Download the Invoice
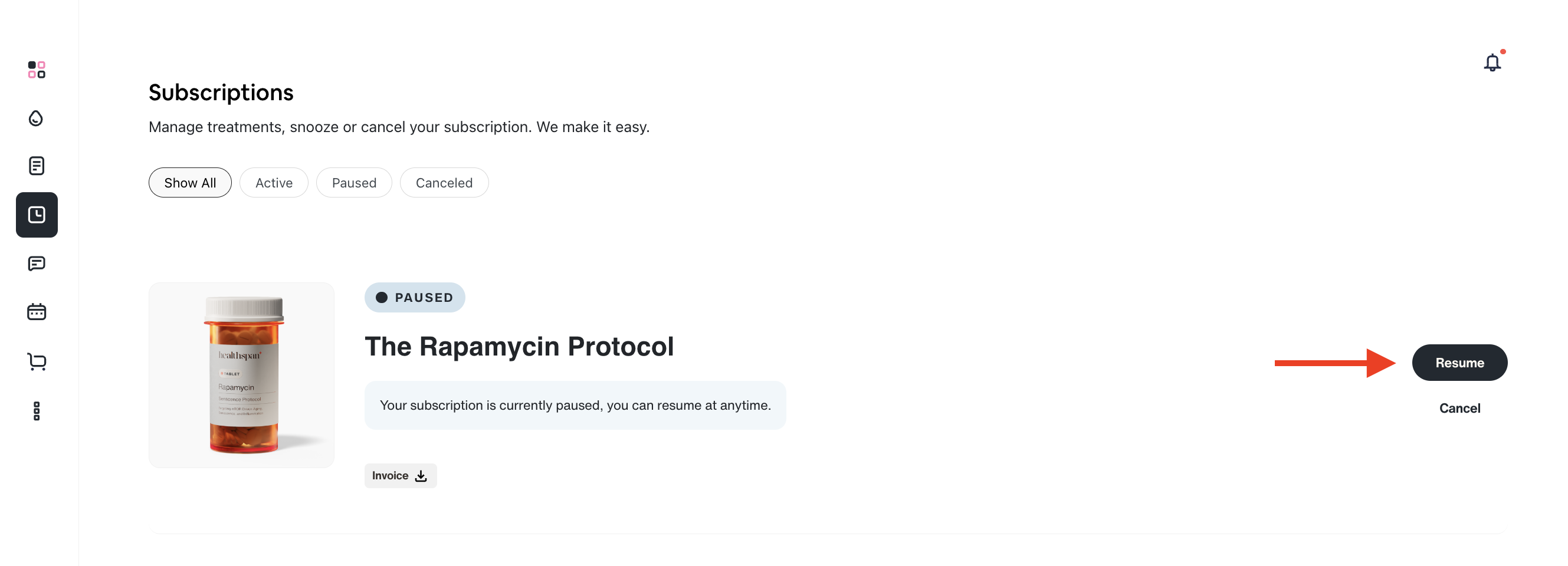The image size is (1568, 566). coord(399,475)
